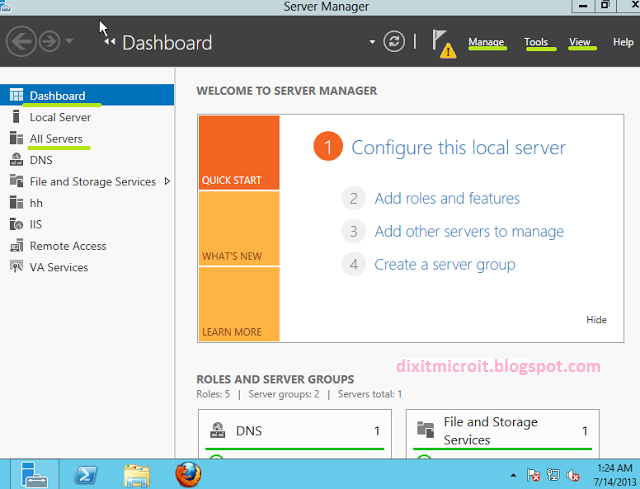The image size is (640, 489).
Task: Click the VA Services sidebar icon
Action: tap(16, 267)
